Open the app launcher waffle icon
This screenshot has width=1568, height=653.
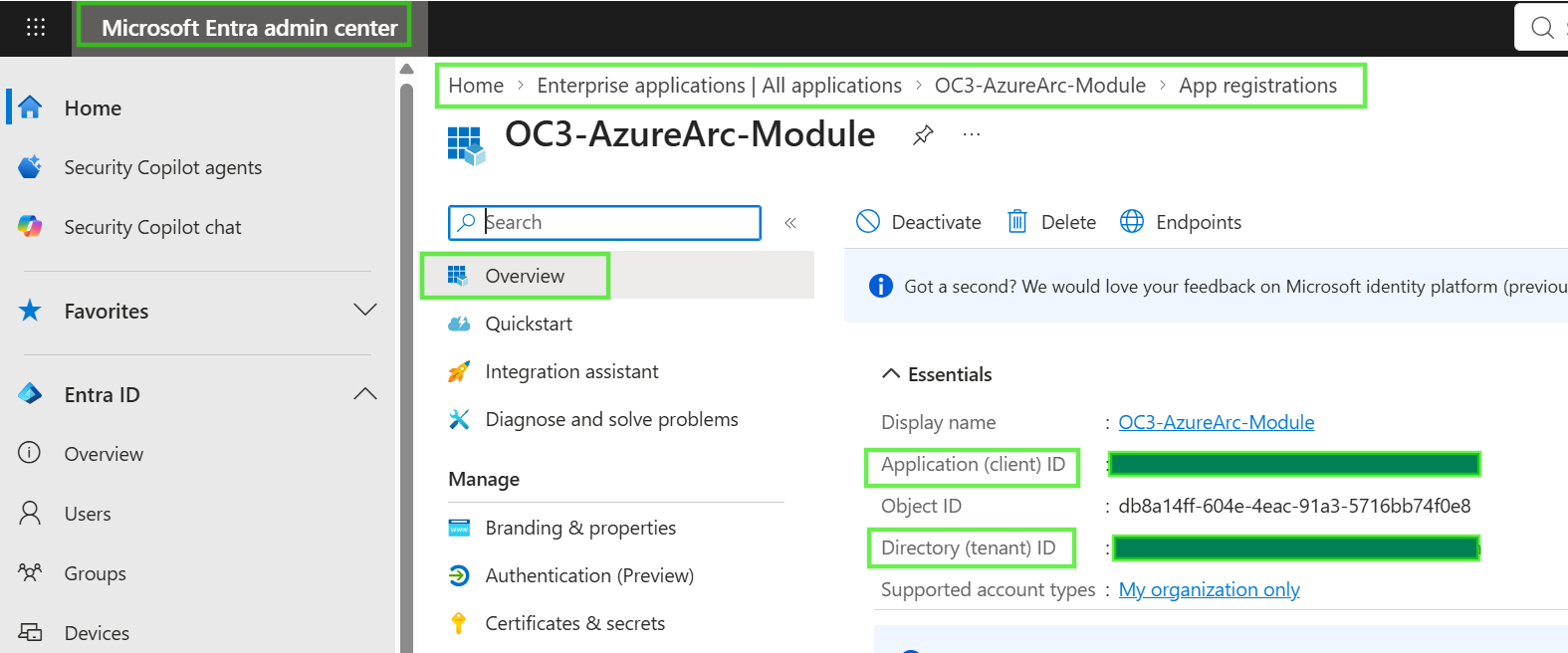point(36,27)
